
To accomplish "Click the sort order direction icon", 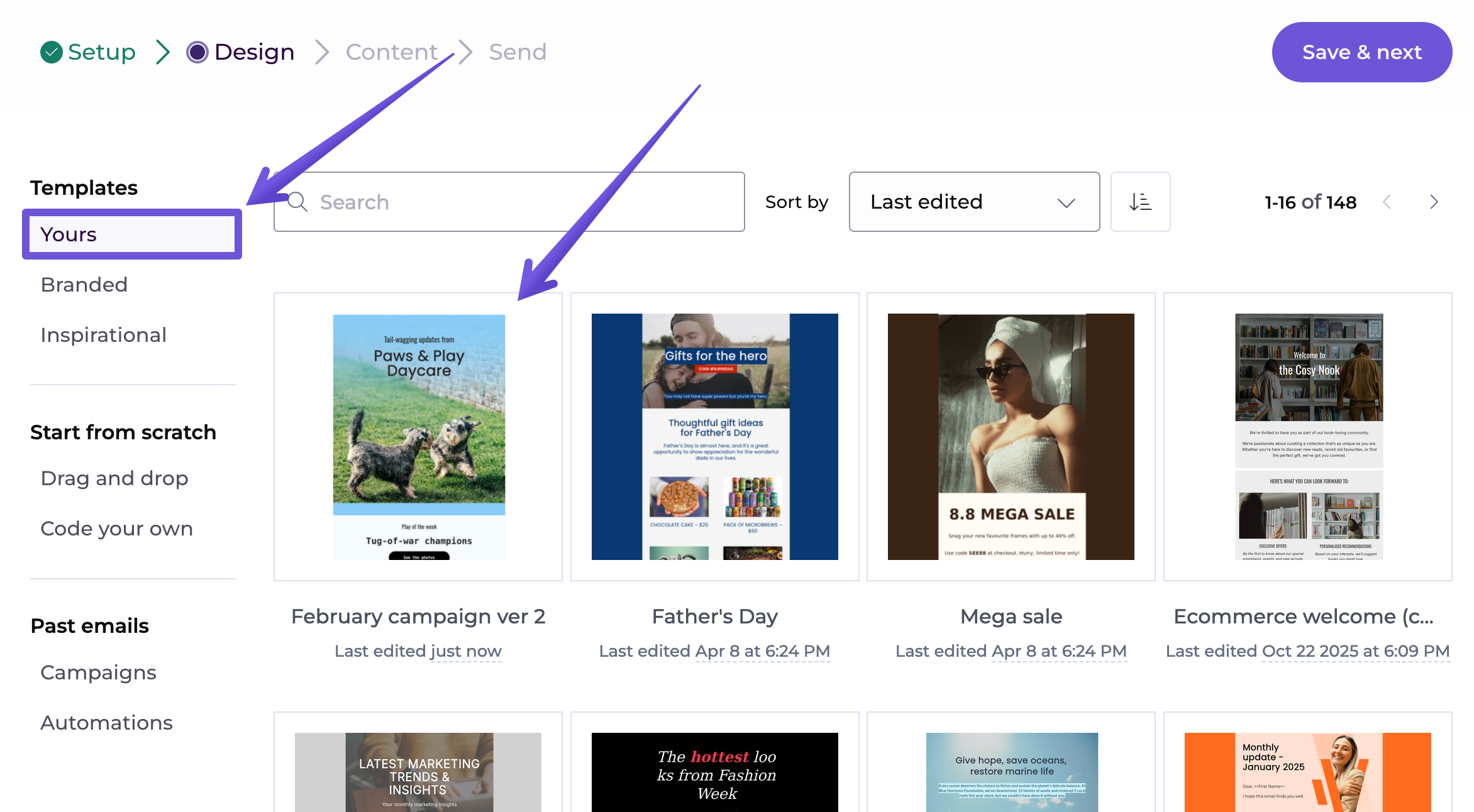I will (x=1139, y=202).
